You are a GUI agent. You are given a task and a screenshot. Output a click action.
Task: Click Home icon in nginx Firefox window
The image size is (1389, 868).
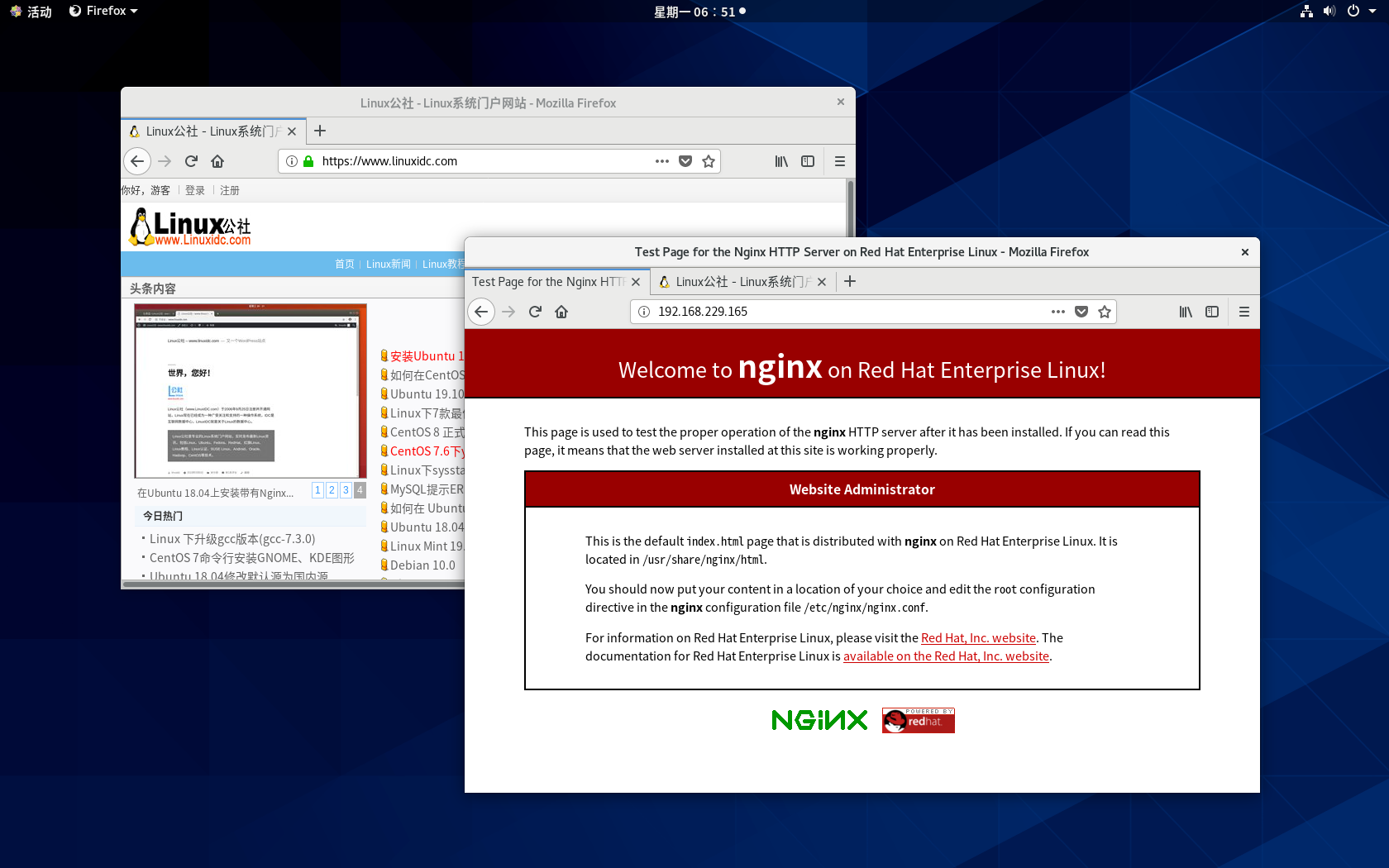[561, 312]
